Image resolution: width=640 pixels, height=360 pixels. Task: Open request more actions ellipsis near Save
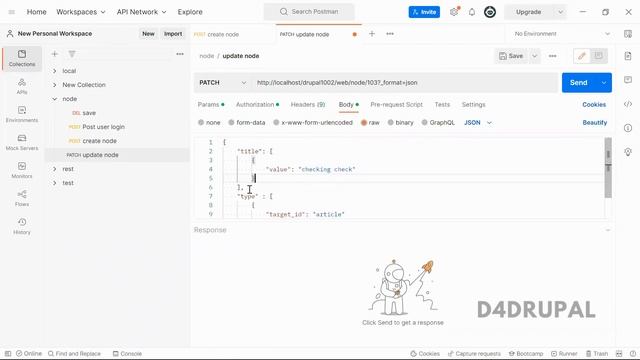552,56
